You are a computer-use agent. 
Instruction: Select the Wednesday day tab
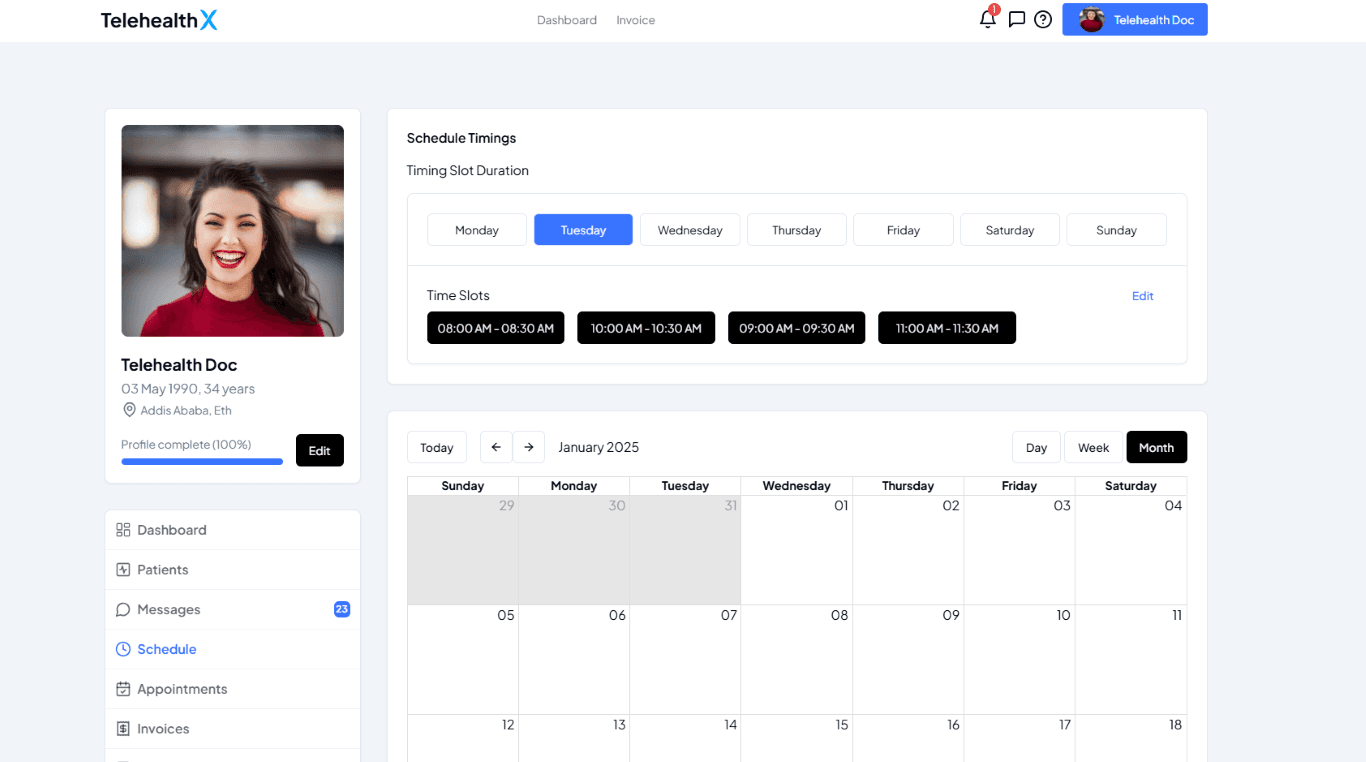(690, 230)
